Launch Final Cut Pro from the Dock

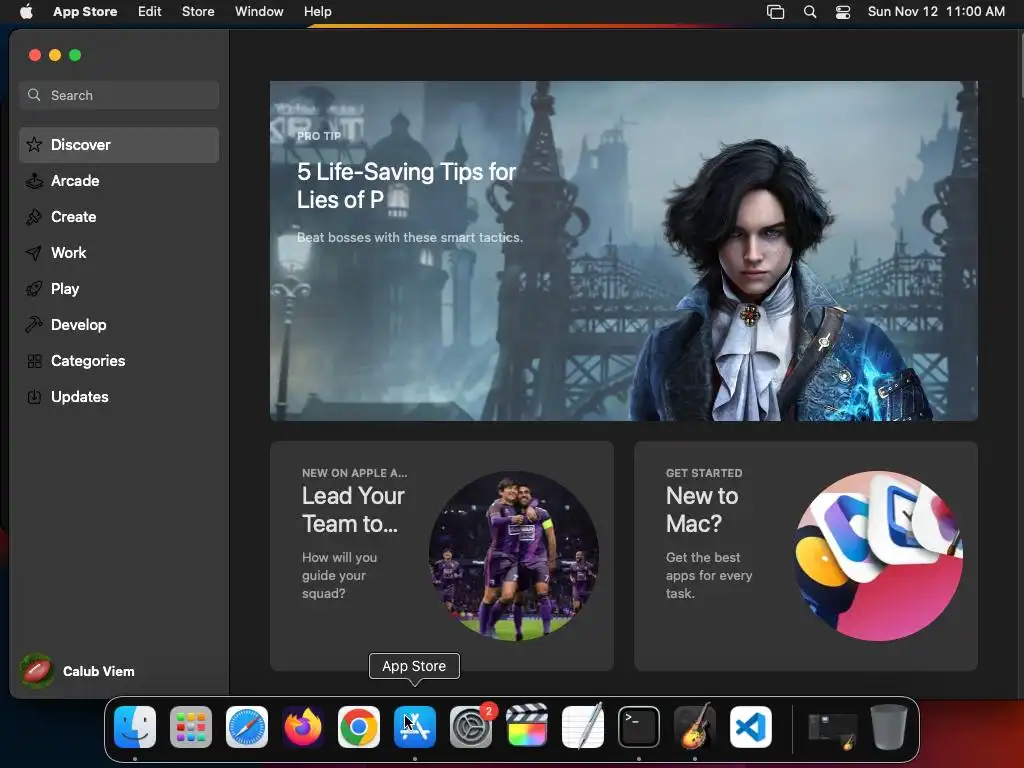pos(527,727)
